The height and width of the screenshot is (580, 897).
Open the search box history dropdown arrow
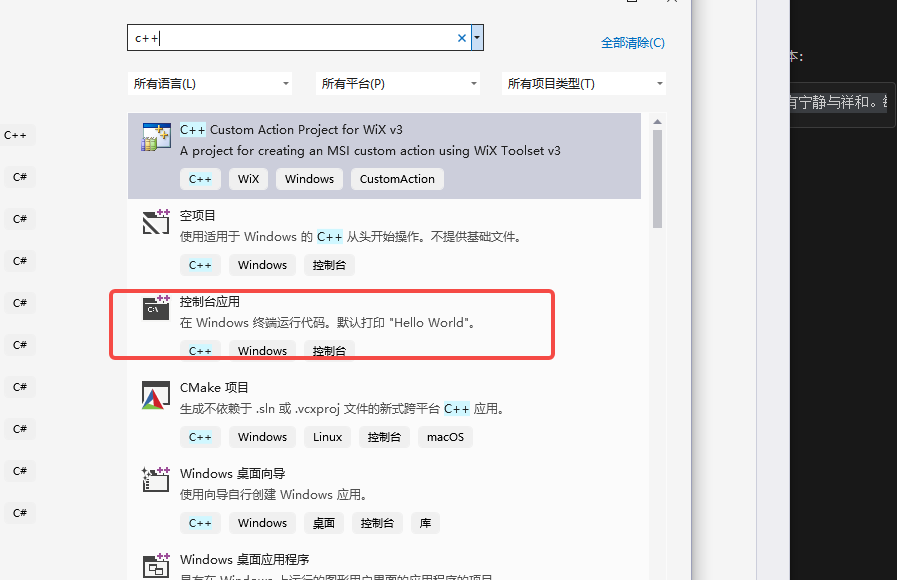[477, 38]
